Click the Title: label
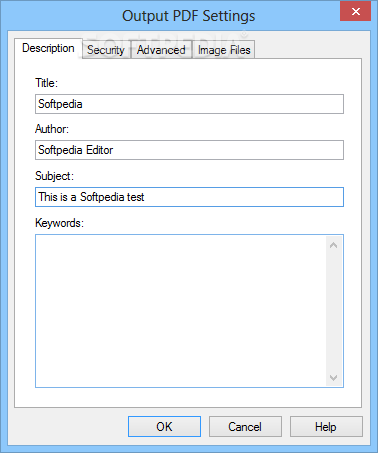378x453 pixels. (47, 83)
